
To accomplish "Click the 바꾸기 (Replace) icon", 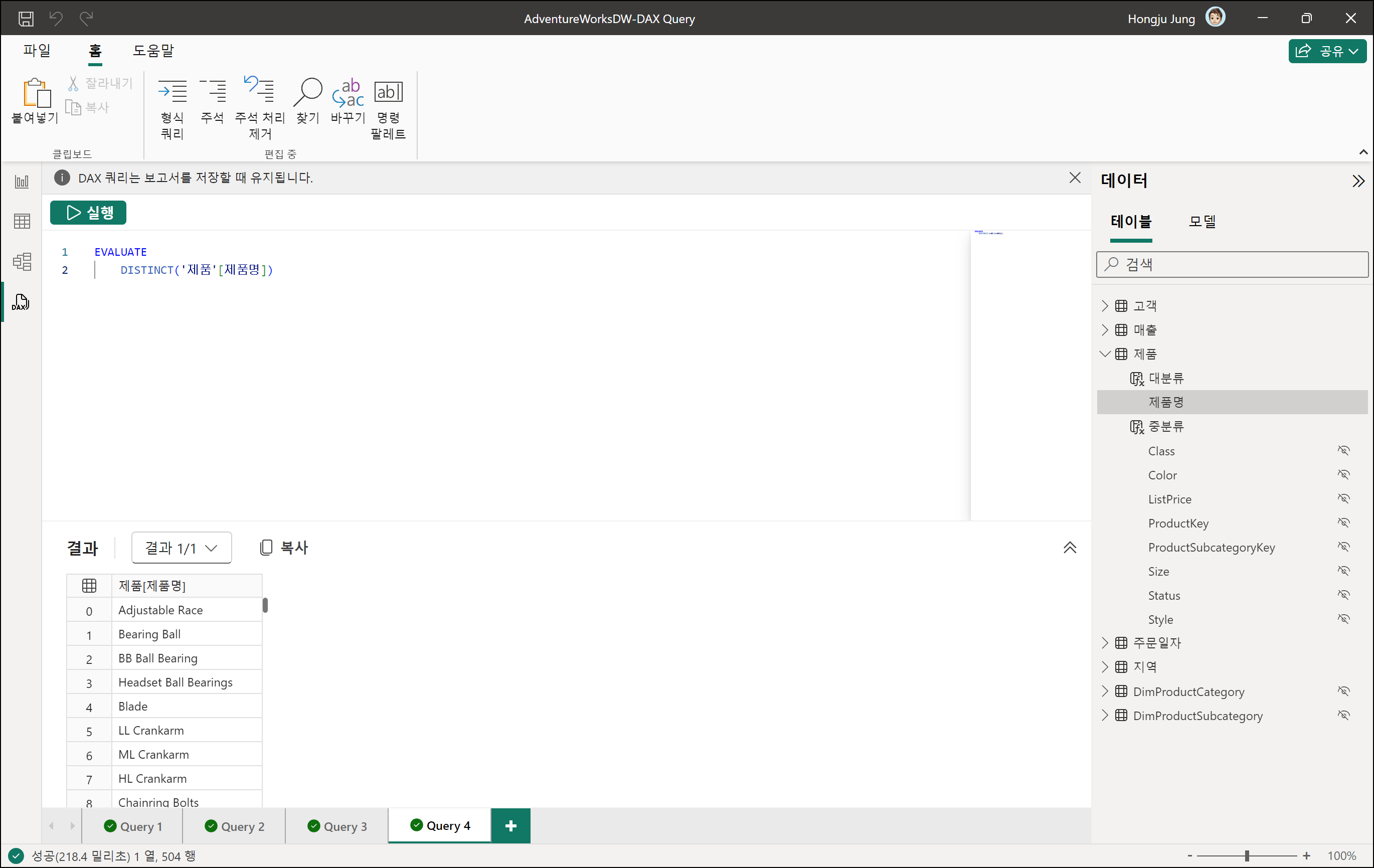I will tap(348, 91).
